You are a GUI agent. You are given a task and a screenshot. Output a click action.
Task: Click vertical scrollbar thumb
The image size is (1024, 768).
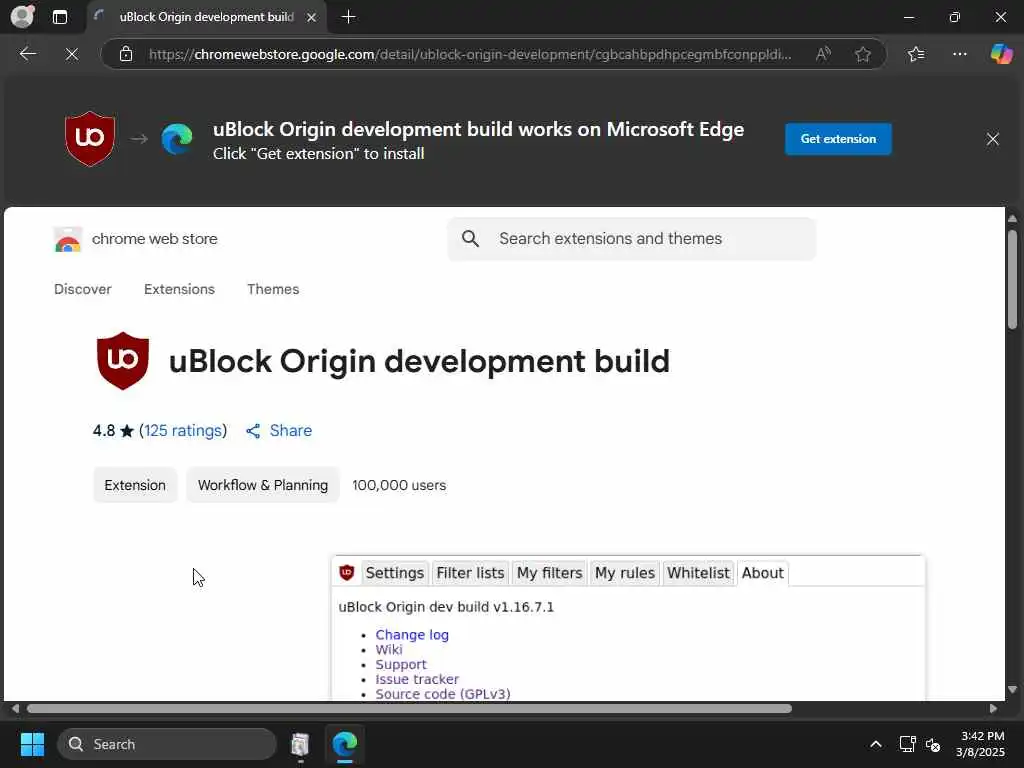click(1012, 280)
